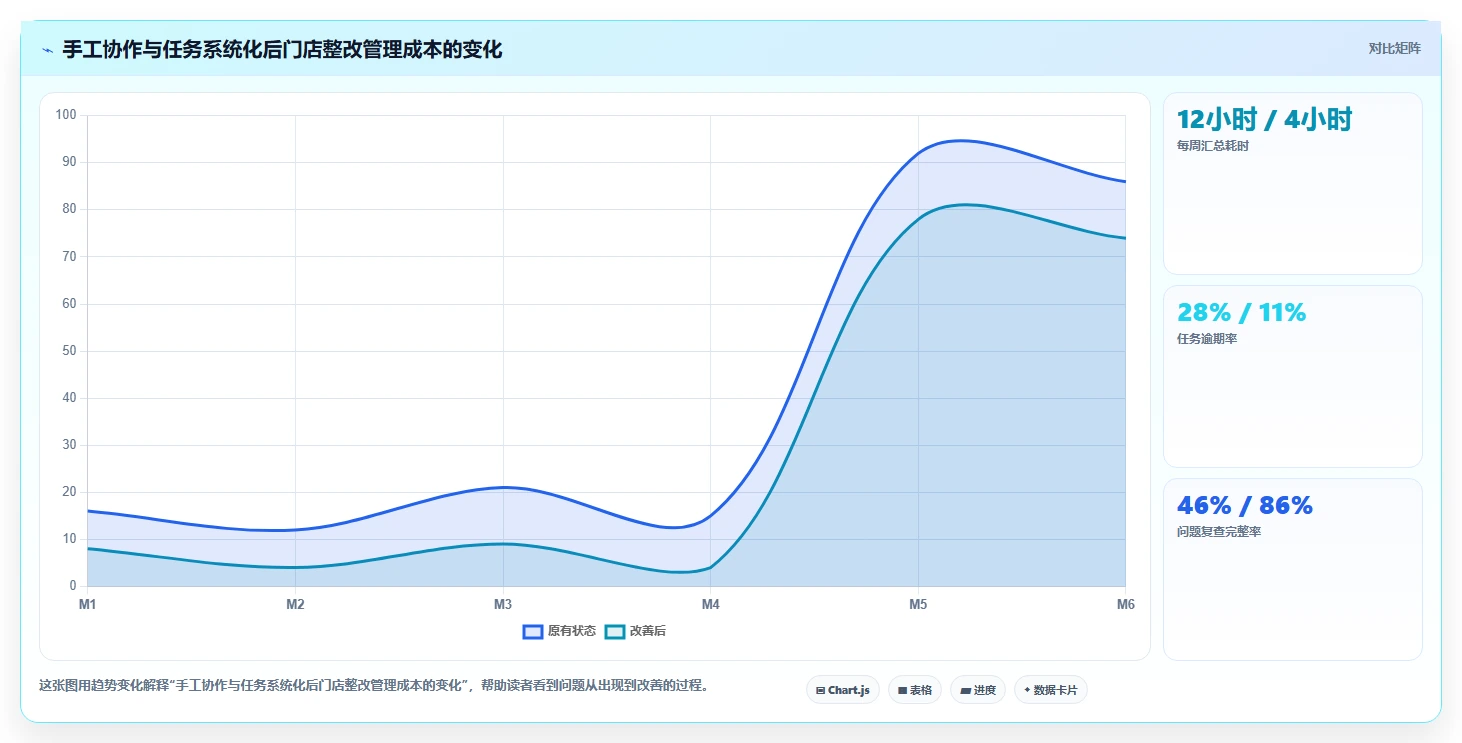Viewport: 1462px width, 743px height.
Task: Click the M5 x-axis label
Action: 918,604
